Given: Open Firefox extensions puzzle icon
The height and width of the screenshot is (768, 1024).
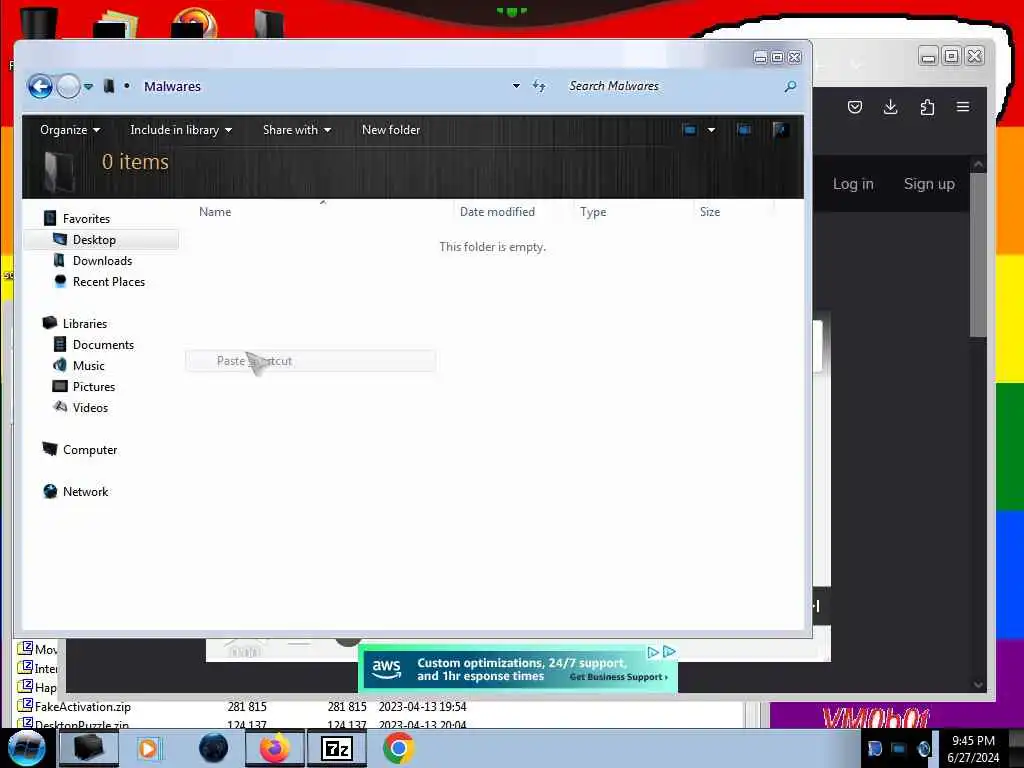Looking at the screenshot, I should pos(927,107).
